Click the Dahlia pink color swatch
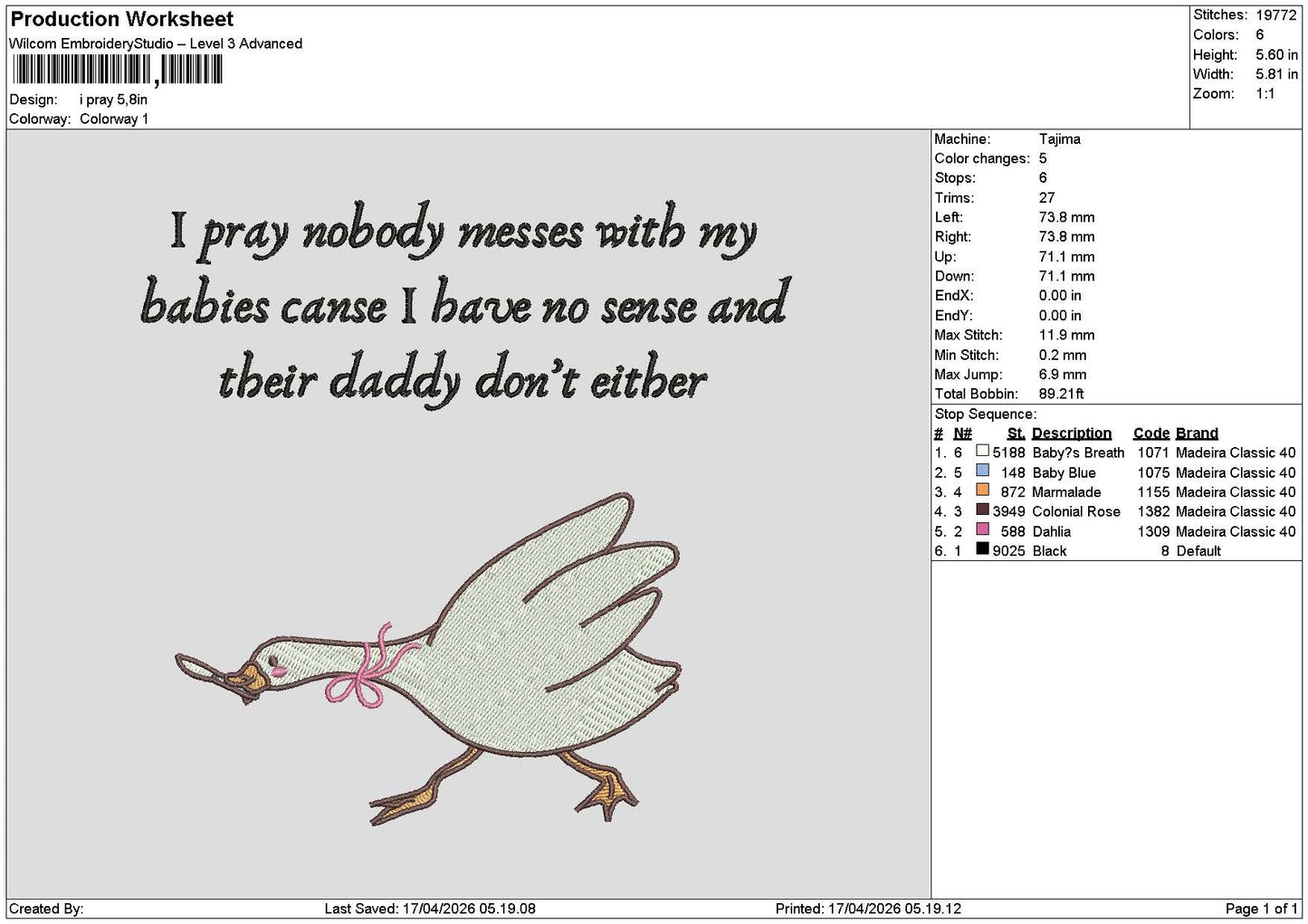This screenshot has width=1308, height=924. click(x=982, y=529)
